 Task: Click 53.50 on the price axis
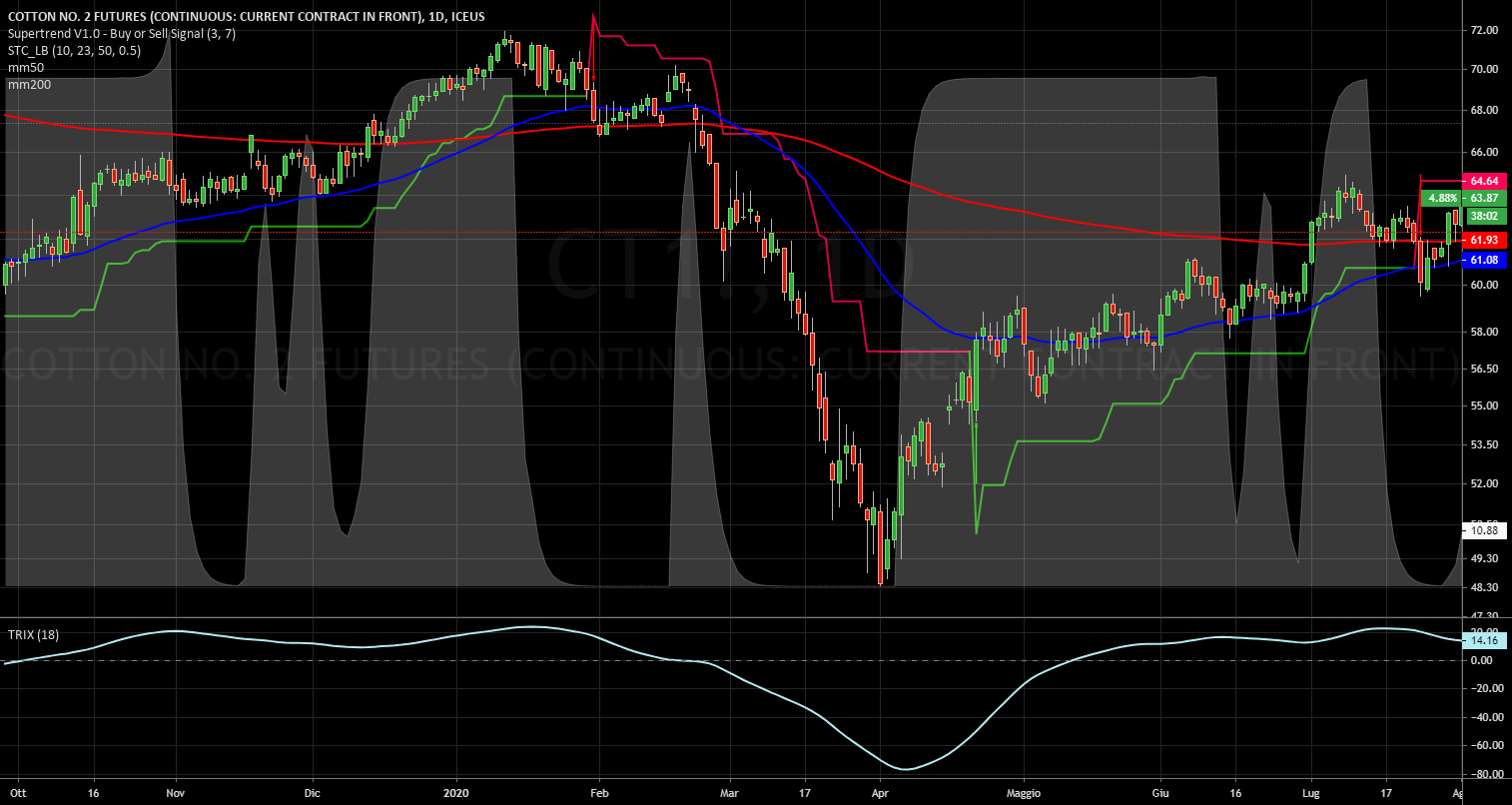click(1484, 444)
